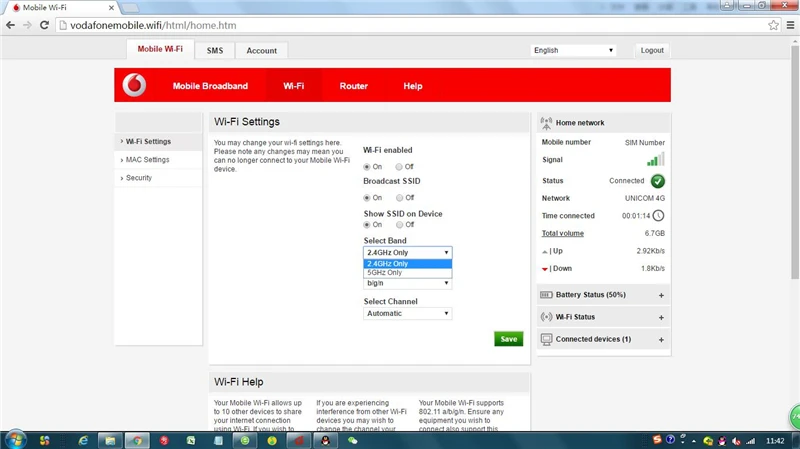
Task: Choose 5GHz Only from the band list
Action: 407,272
